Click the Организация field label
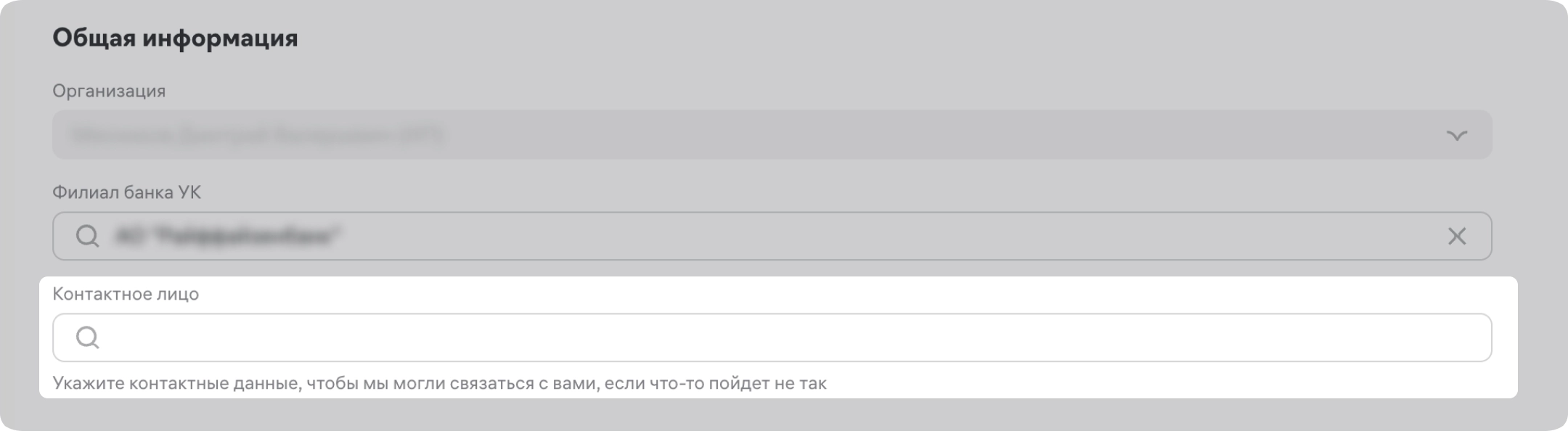 [109, 91]
